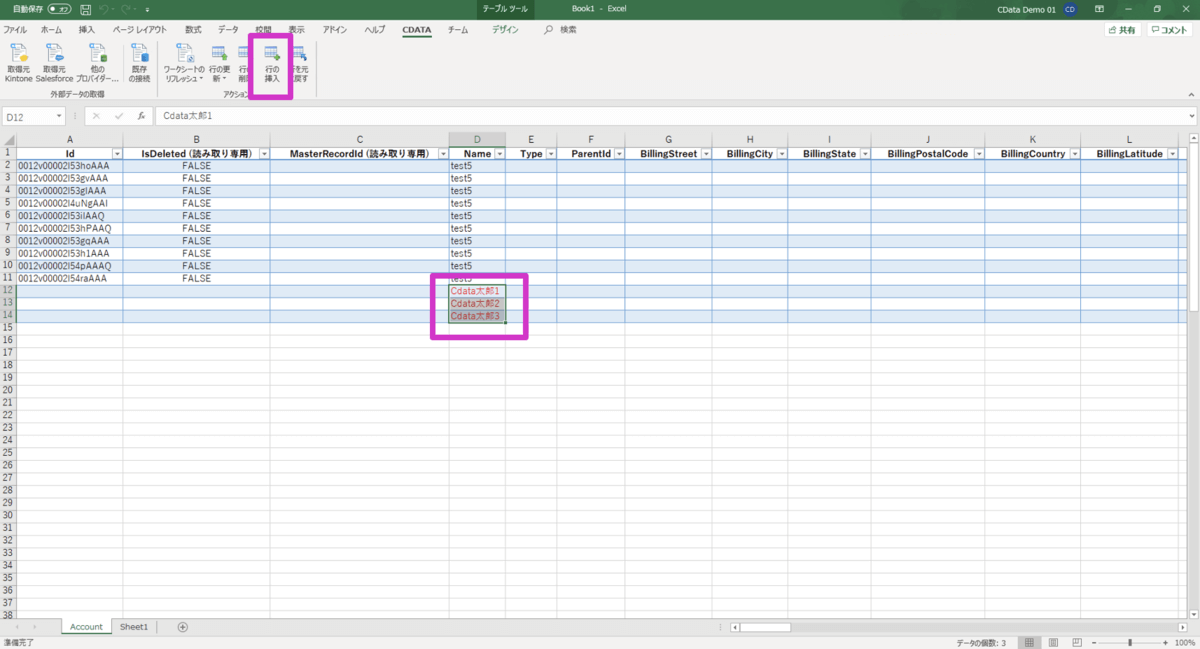Click 行の挿入 insert rows button
The image size is (1200, 649).
[272, 63]
